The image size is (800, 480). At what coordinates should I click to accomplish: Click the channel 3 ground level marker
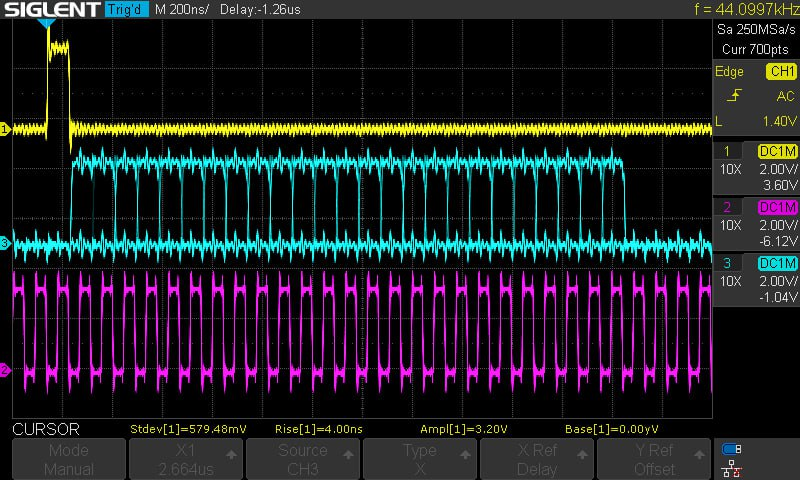tap(5, 243)
